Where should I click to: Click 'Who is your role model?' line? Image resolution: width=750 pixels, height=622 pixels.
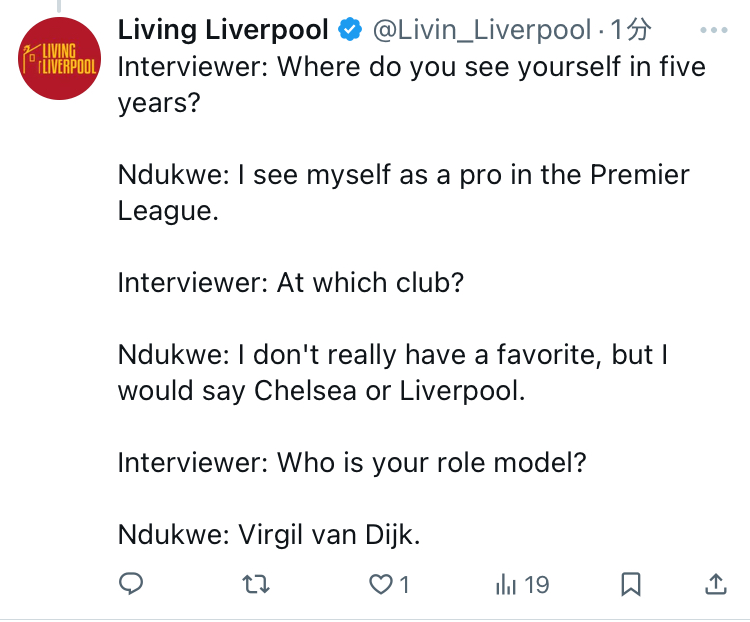[x=351, y=463]
